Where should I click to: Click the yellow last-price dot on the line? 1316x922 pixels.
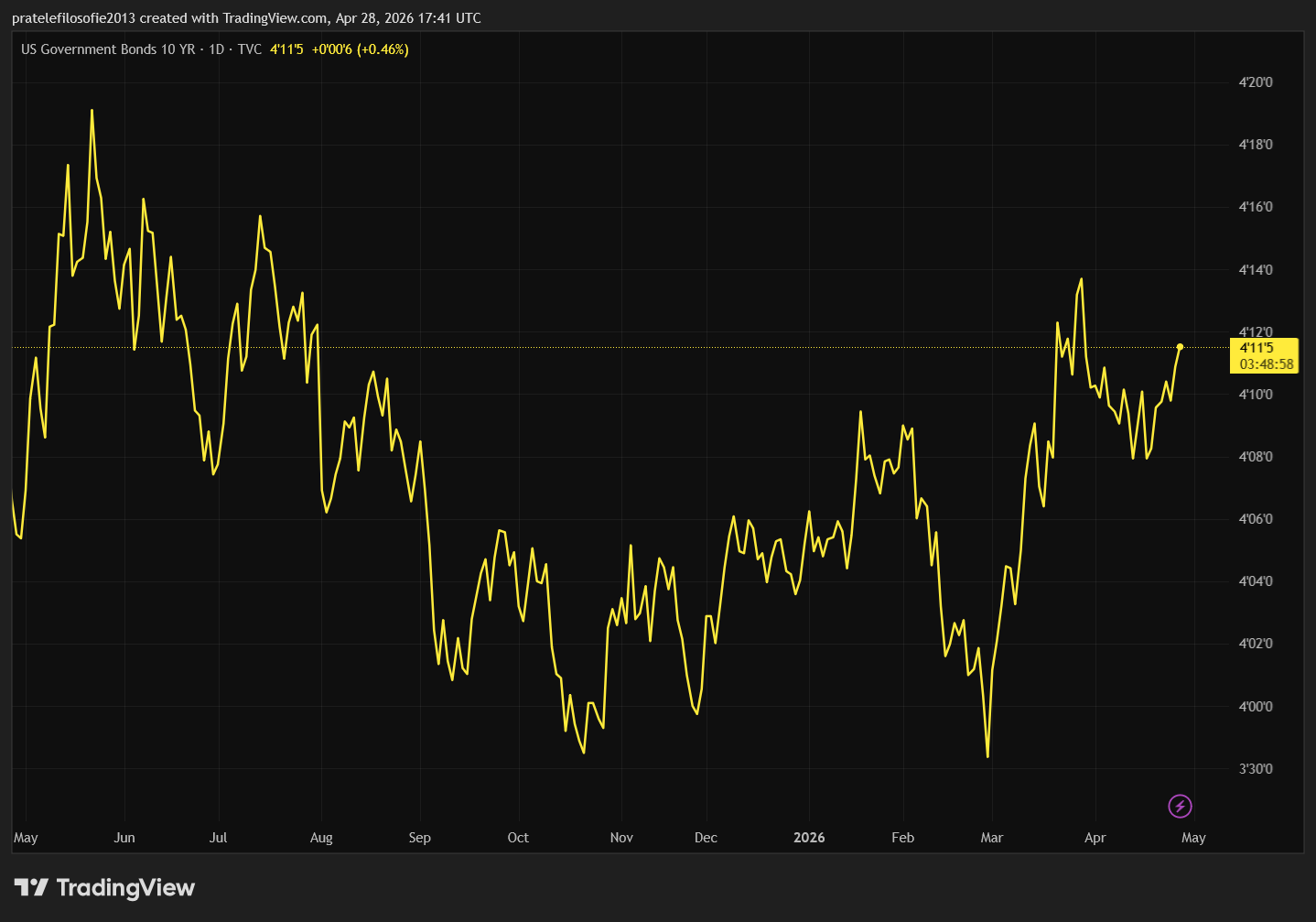[x=1181, y=347]
